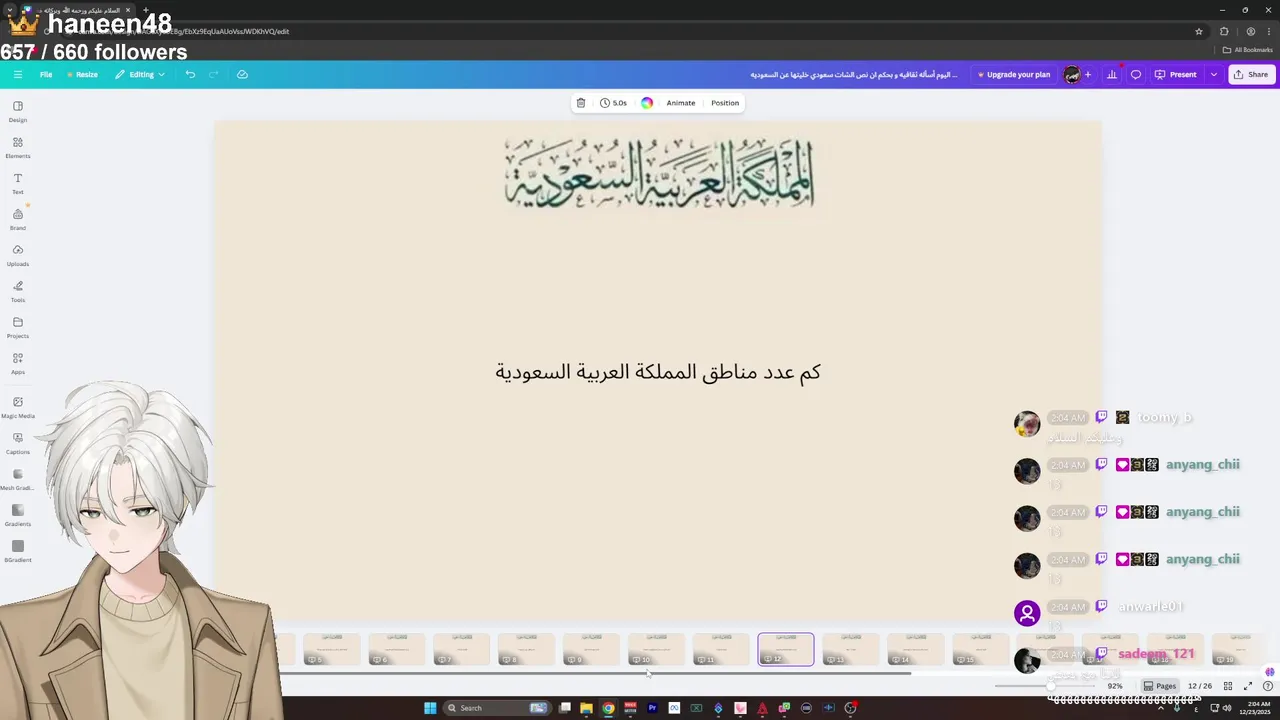Open the Text panel
This screenshot has width=1280, height=720.
point(18,184)
